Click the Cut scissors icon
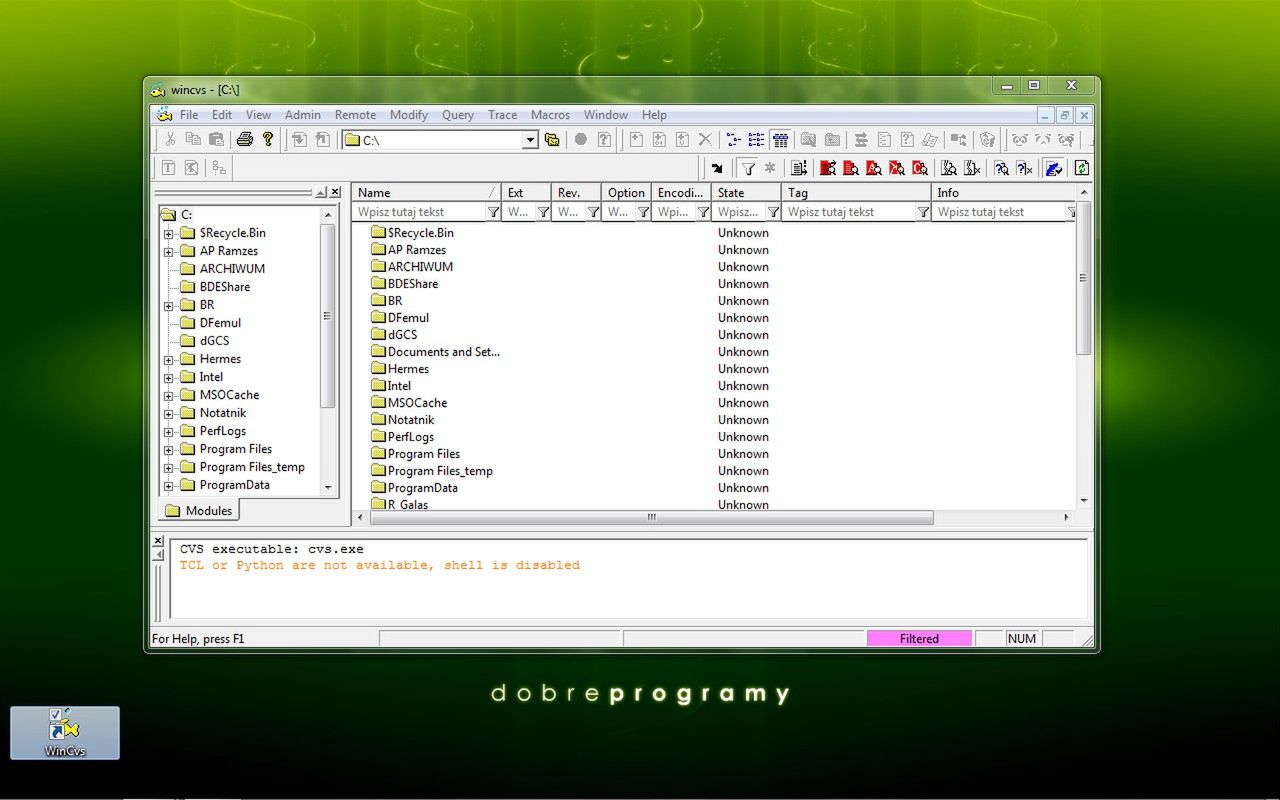The width and height of the screenshot is (1280, 800). click(170, 140)
